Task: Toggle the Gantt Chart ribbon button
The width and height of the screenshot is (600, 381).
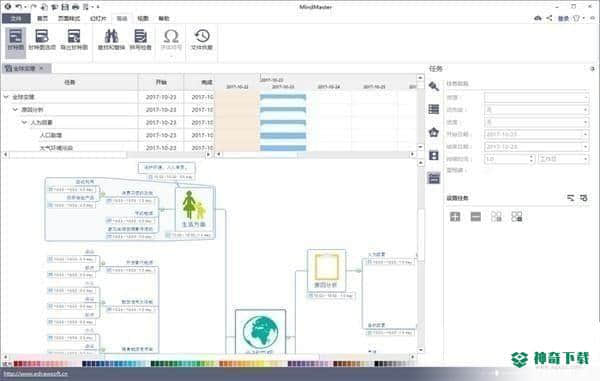Action: click(16, 40)
